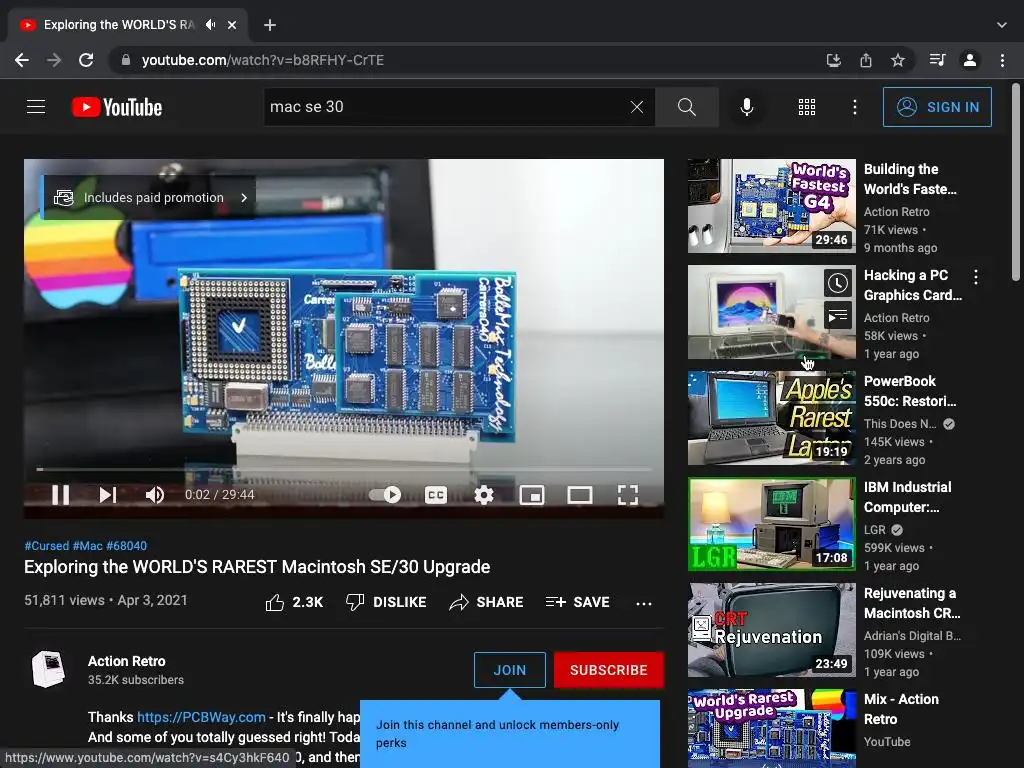Image resolution: width=1024 pixels, height=768 pixels.
Task: Enter full screen mode
Action: (x=628, y=494)
